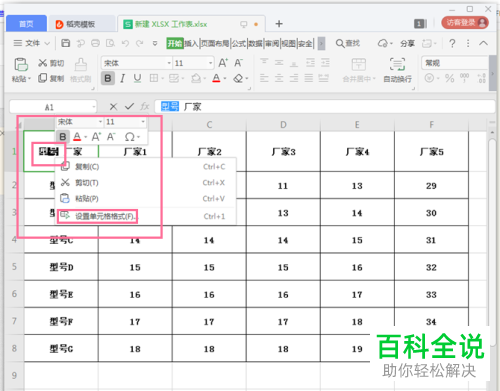Click the center horizontally icon
500x391 pixels.
pyautogui.click(x=279, y=78)
